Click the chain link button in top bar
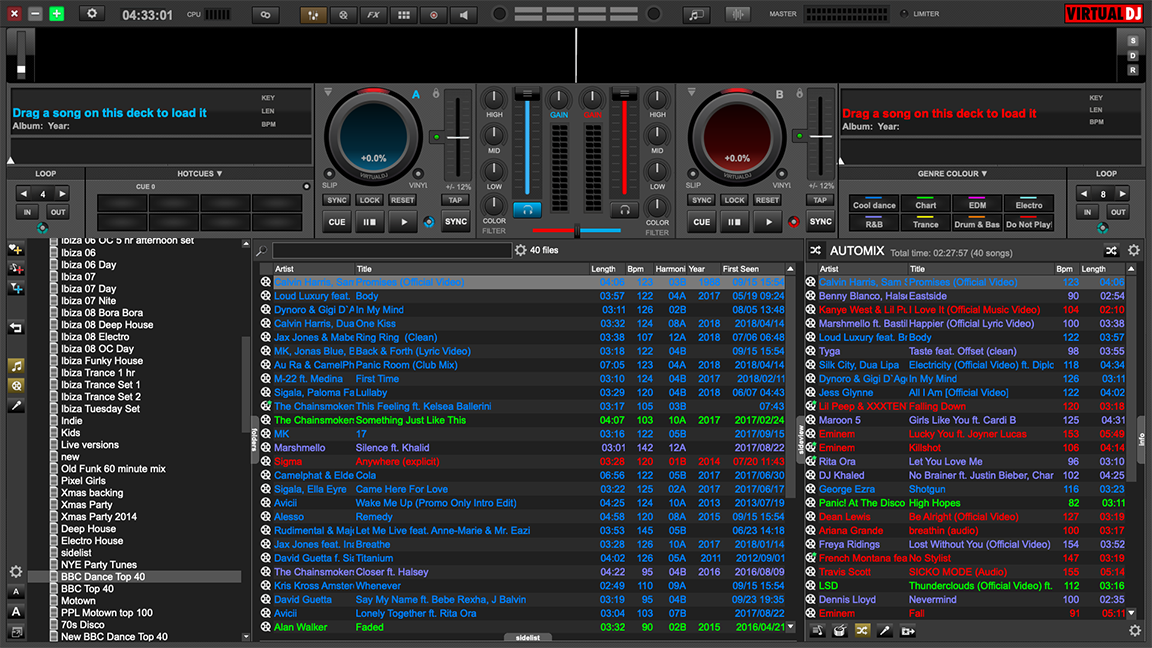This screenshot has width=1152, height=648. click(265, 15)
